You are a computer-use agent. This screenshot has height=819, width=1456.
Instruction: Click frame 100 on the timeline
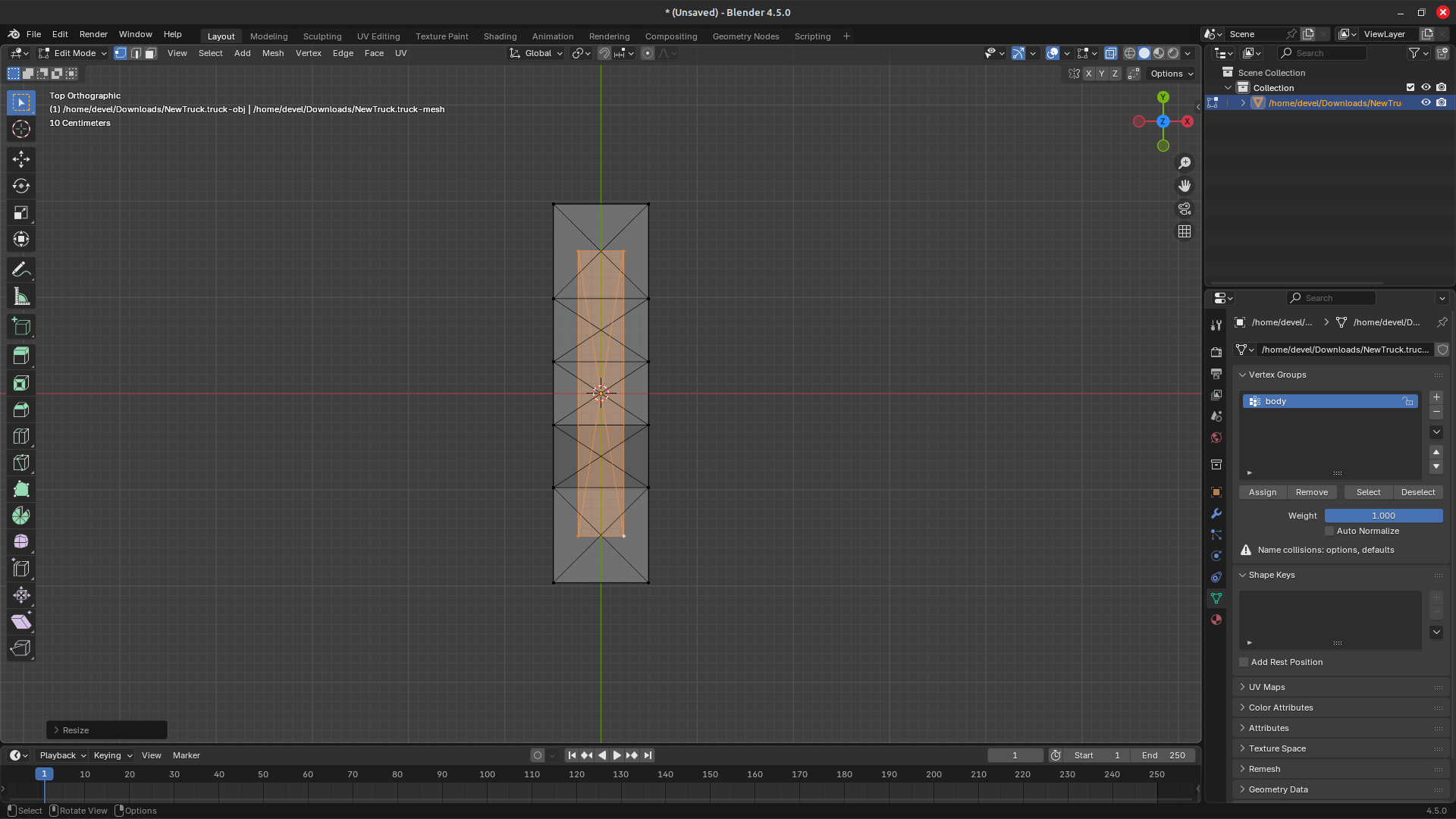click(x=487, y=774)
